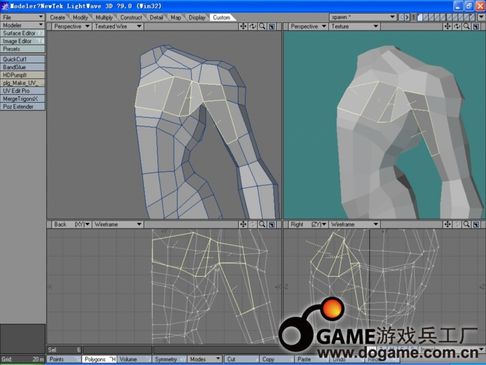Open the Modeler dropdown menu
Viewport: 486px width, 365px height.
[x=22, y=25]
